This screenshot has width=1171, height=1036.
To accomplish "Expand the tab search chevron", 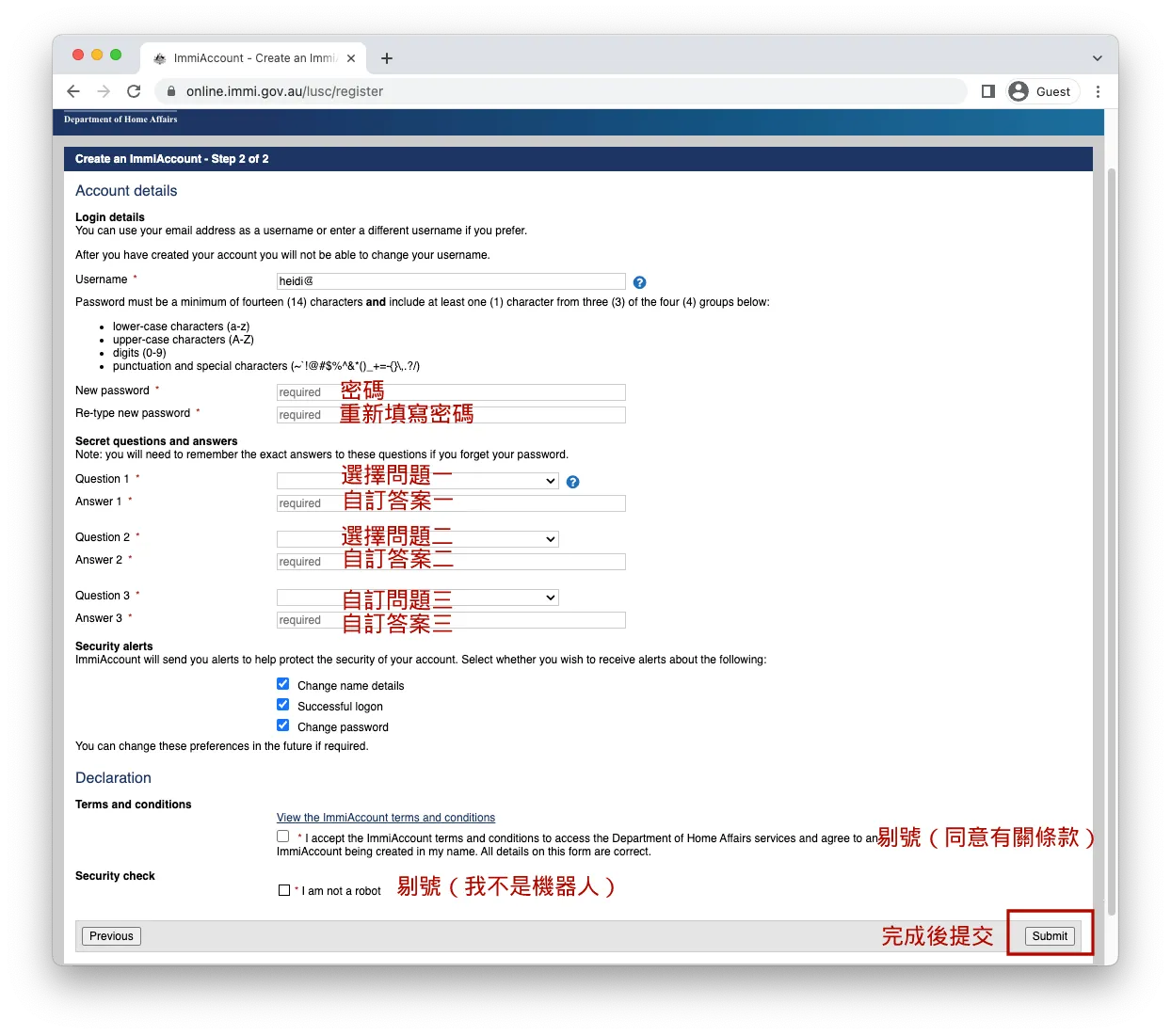I will pyautogui.click(x=1097, y=58).
